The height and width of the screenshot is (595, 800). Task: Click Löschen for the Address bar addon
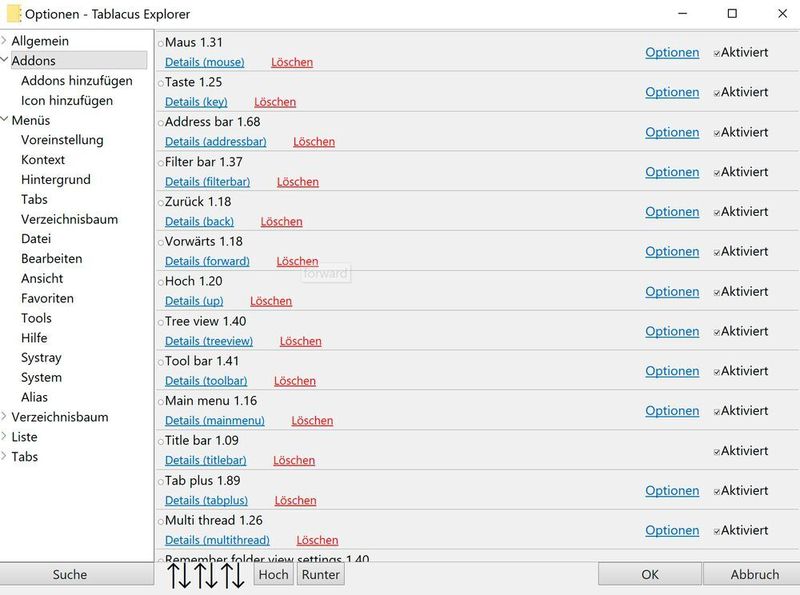pyautogui.click(x=312, y=142)
